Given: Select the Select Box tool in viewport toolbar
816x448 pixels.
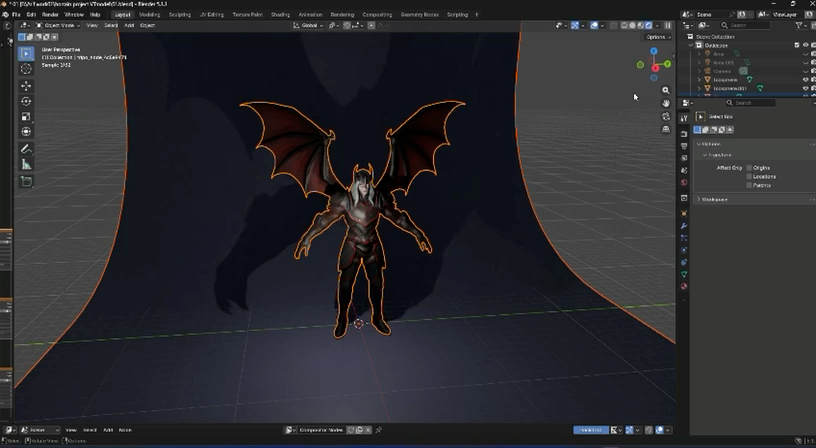Looking at the screenshot, I should coord(26,53).
